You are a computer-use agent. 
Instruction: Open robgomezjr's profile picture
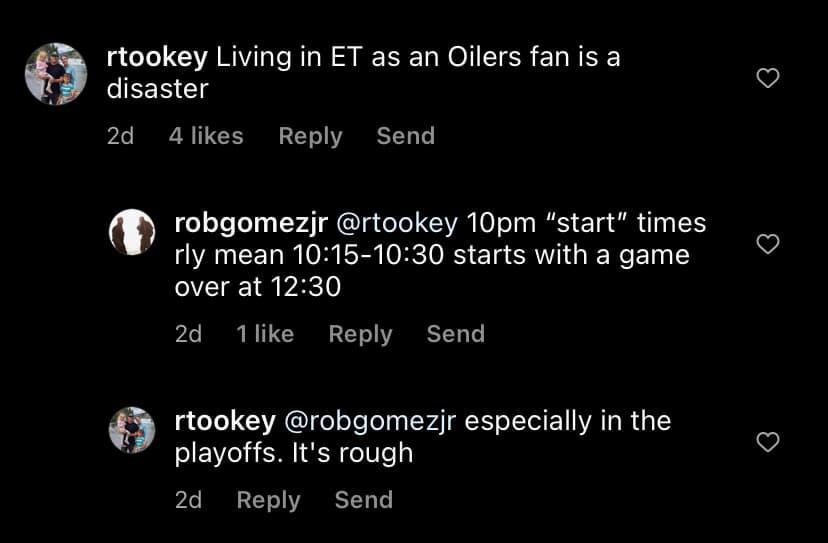(132, 233)
